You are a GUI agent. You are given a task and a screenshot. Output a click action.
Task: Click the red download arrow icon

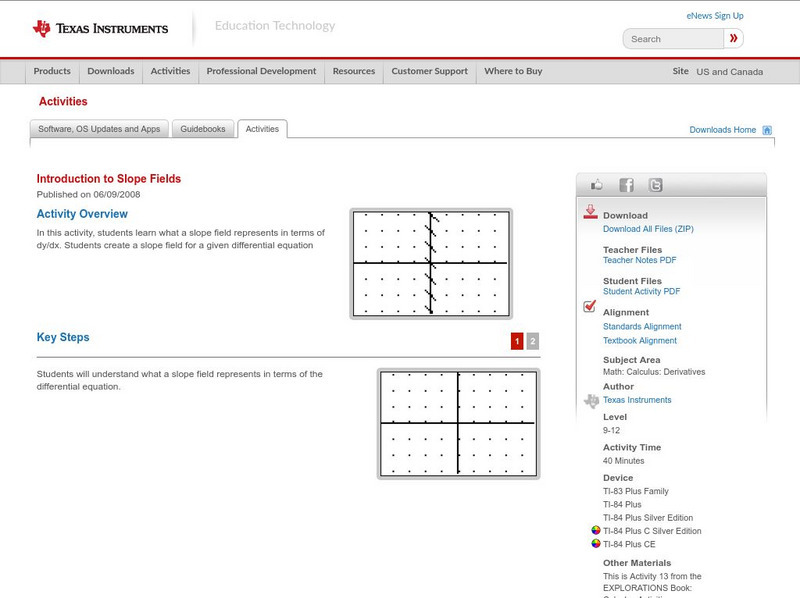590,212
